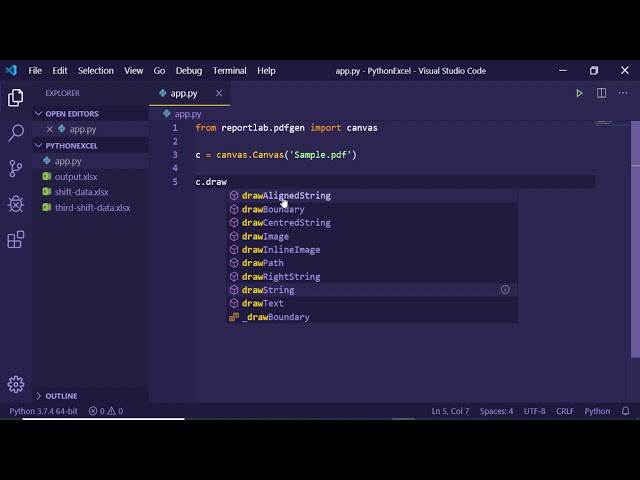Expand the Outline section

39,396
